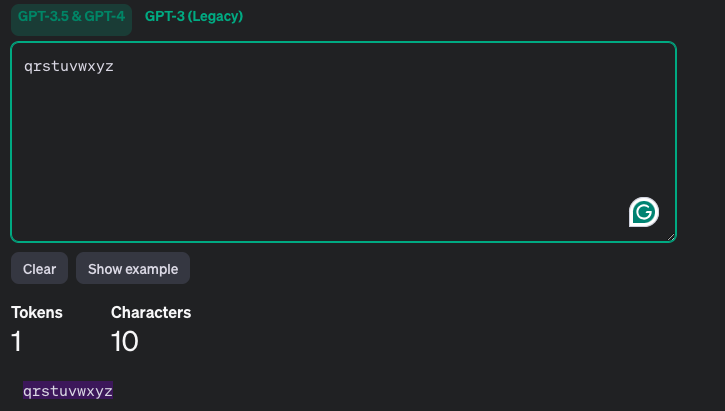This screenshot has width=725, height=411.
Task: Click the Grammarly icon in the text box
Action: (x=643, y=211)
